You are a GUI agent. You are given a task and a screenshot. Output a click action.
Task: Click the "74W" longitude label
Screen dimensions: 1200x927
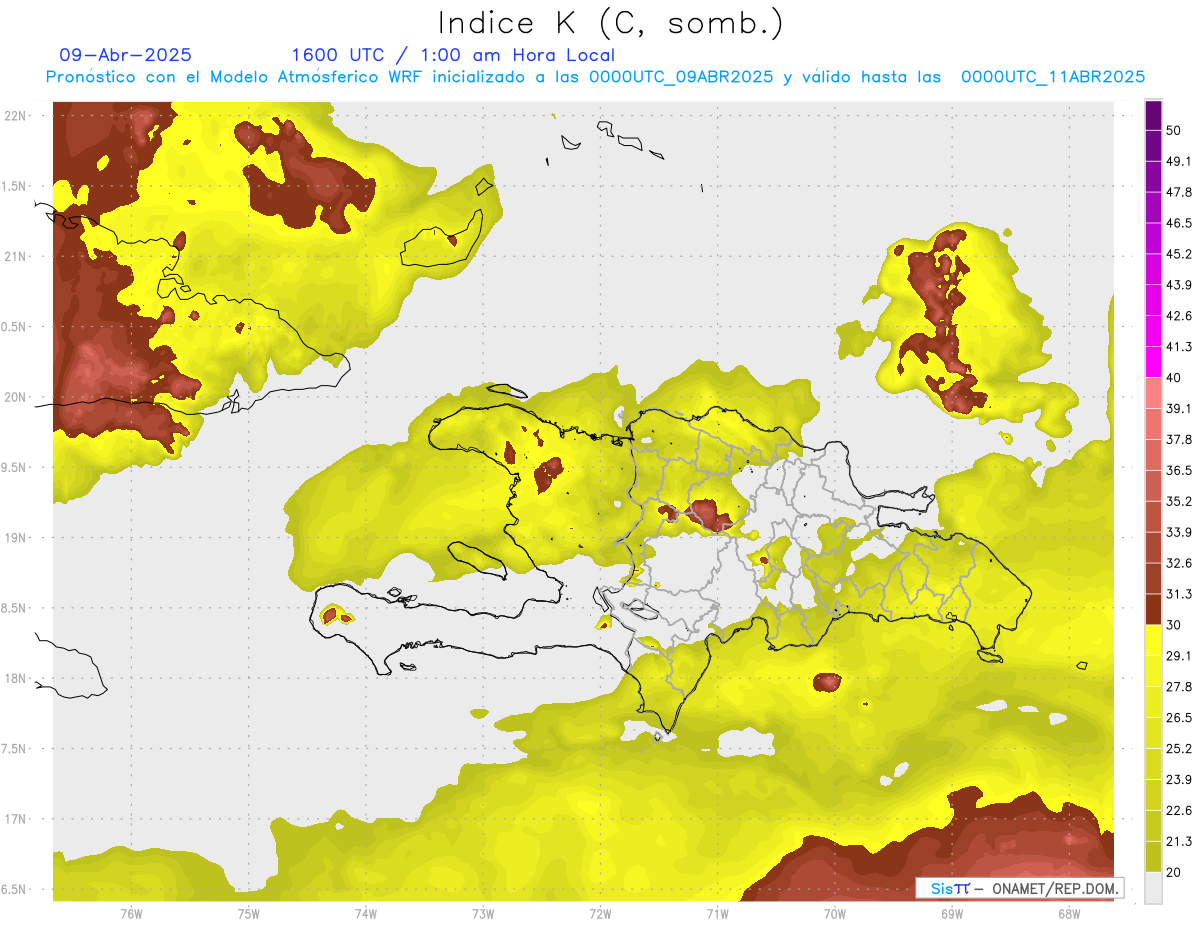(x=366, y=913)
